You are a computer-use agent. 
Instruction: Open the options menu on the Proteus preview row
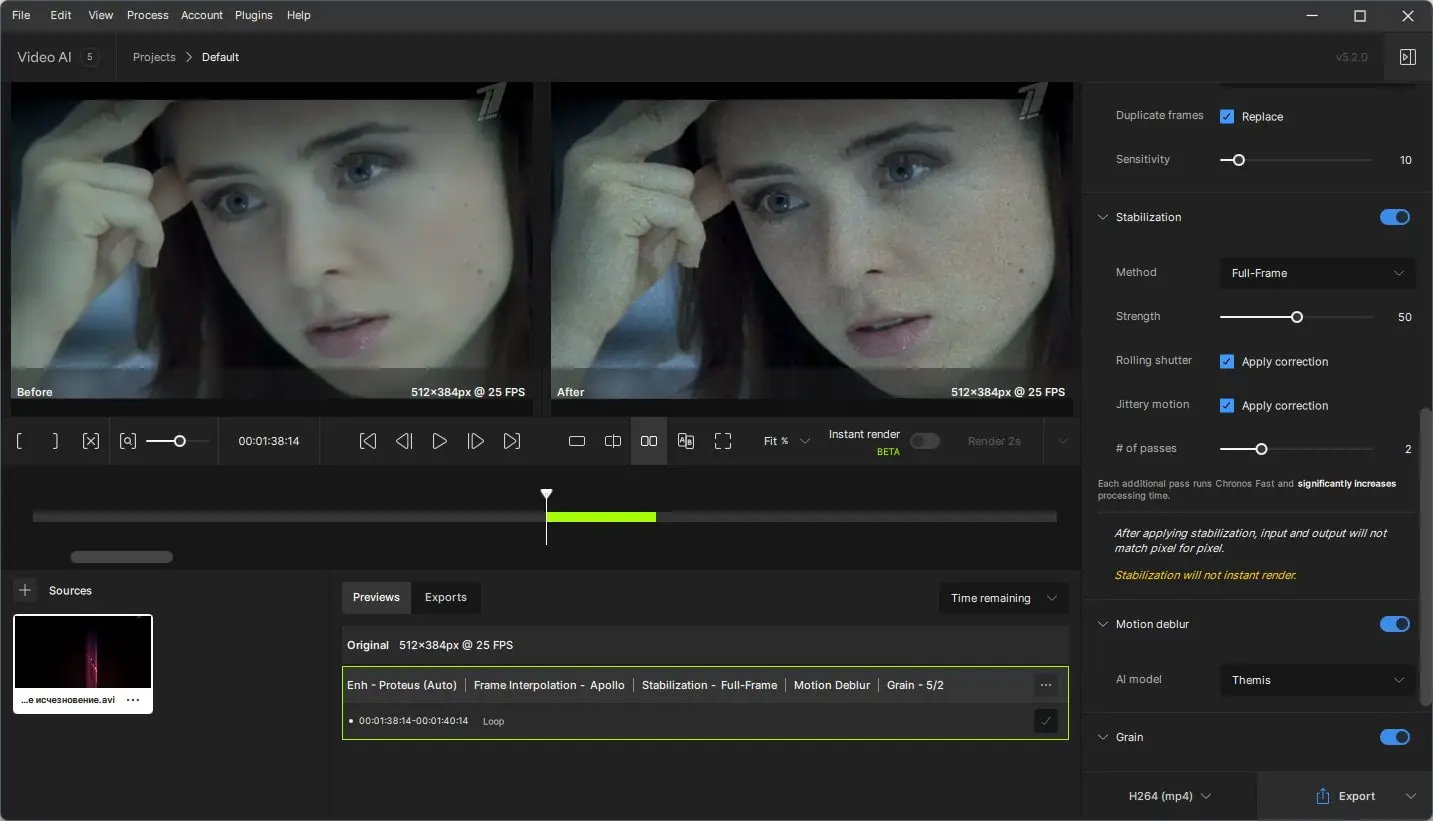1046,685
